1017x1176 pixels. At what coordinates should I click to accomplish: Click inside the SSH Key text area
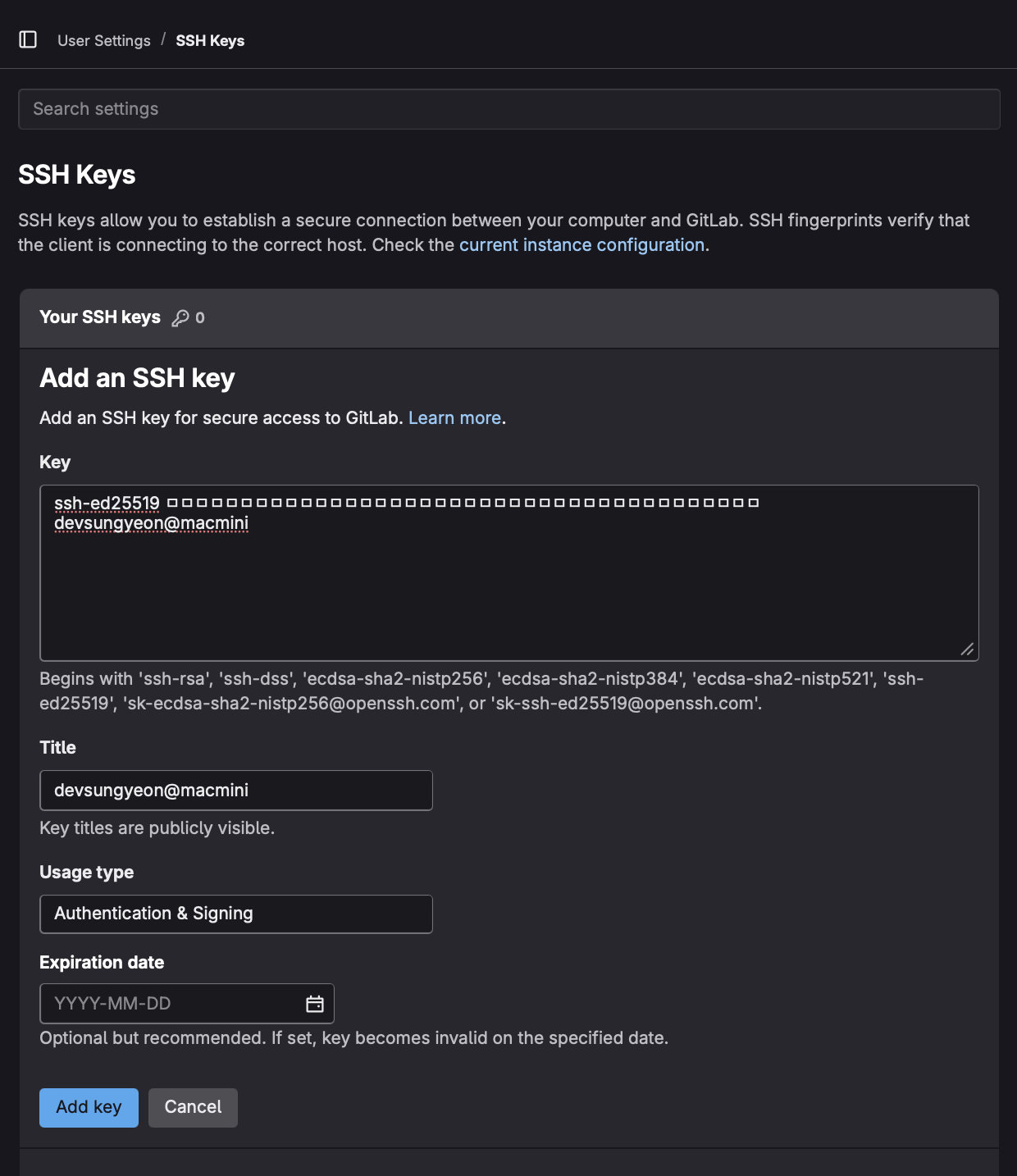tap(508, 590)
